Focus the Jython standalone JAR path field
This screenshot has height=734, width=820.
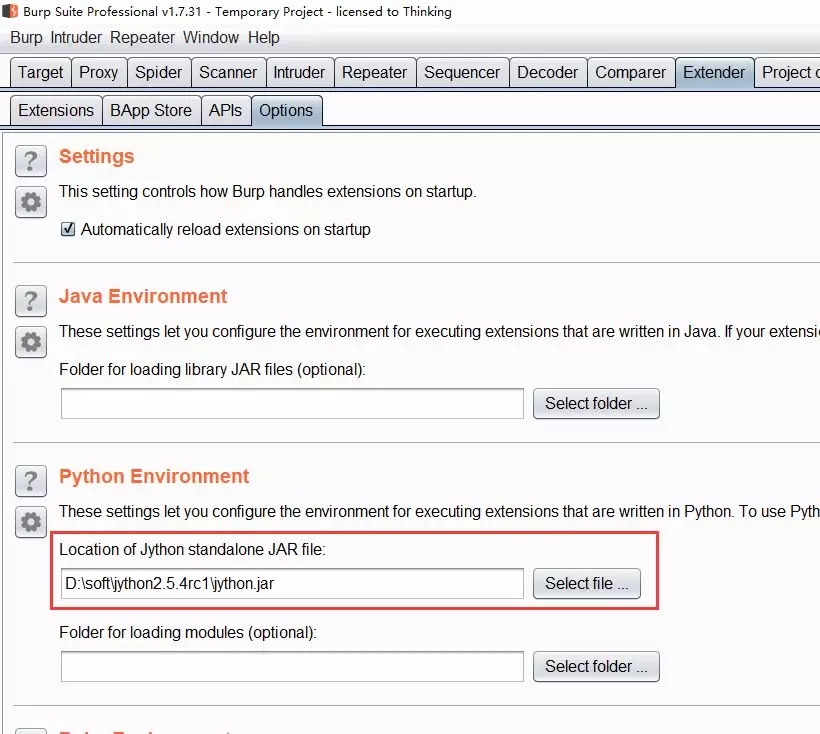[292, 583]
